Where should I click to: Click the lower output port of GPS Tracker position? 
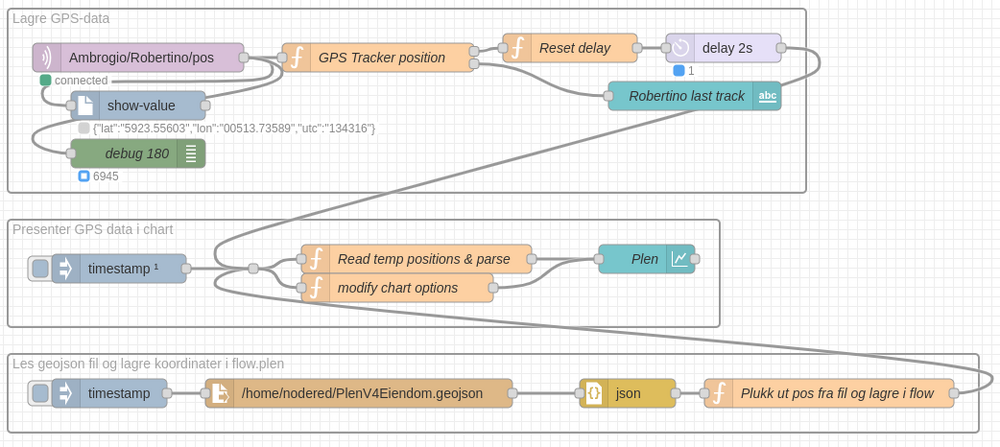click(474, 64)
